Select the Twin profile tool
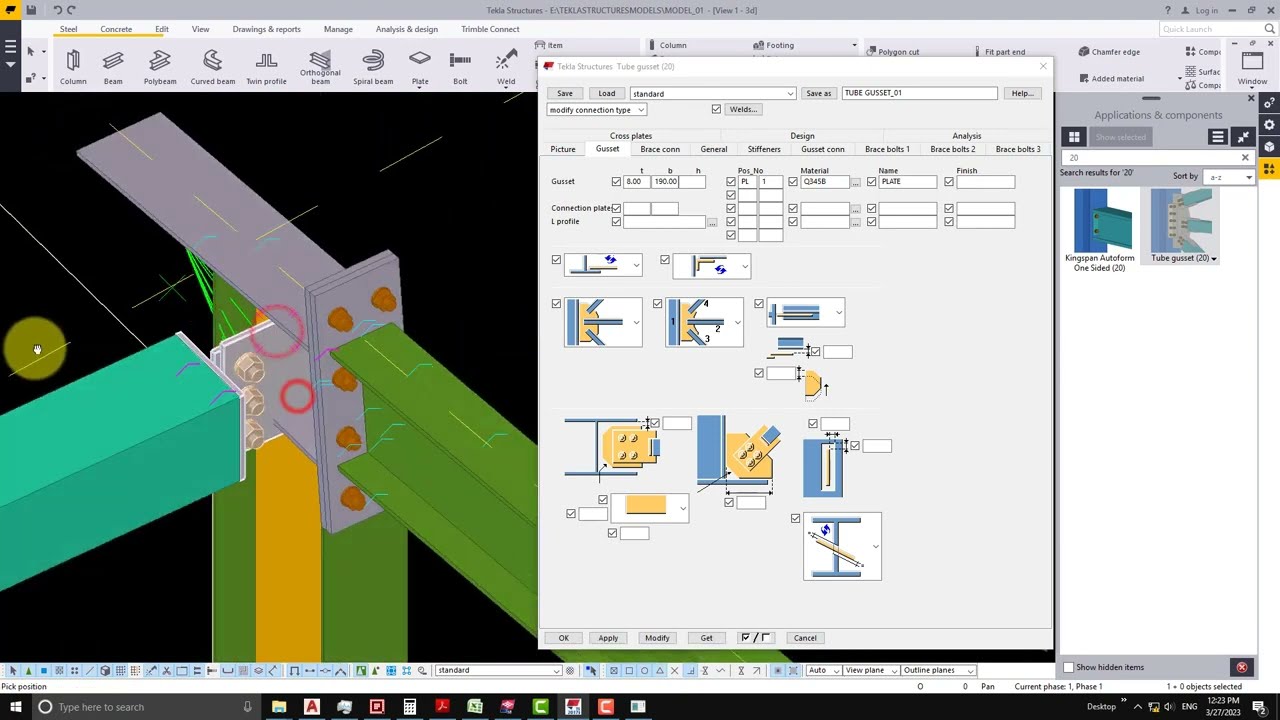The width and height of the screenshot is (1280, 720). (x=266, y=67)
